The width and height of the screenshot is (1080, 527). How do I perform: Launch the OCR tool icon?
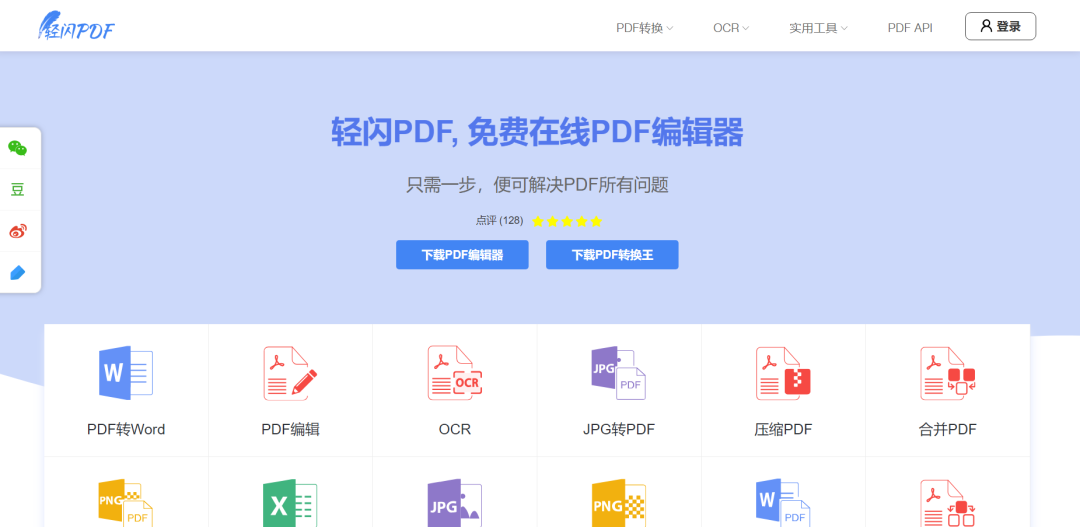click(x=455, y=373)
